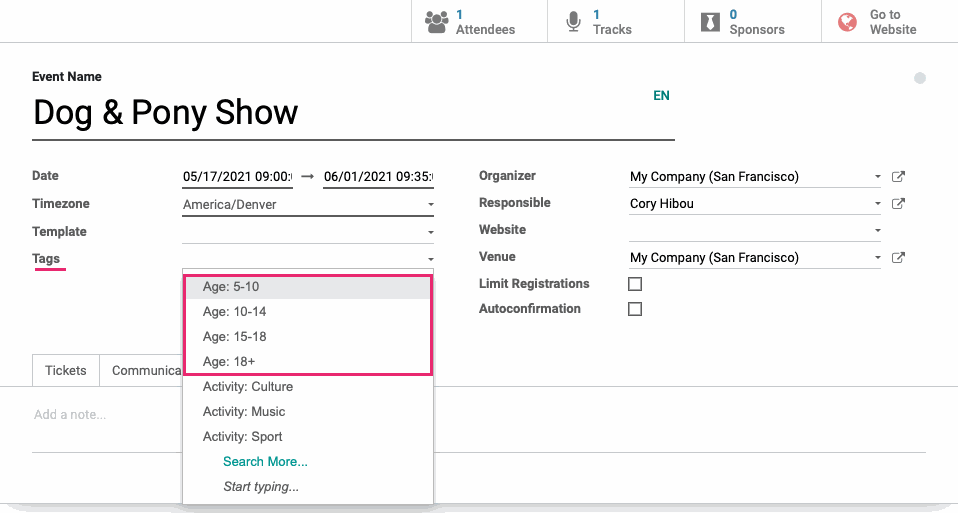This screenshot has width=958, height=513.
Task: Open Organizer external link icon
Action: pos(898,176)
